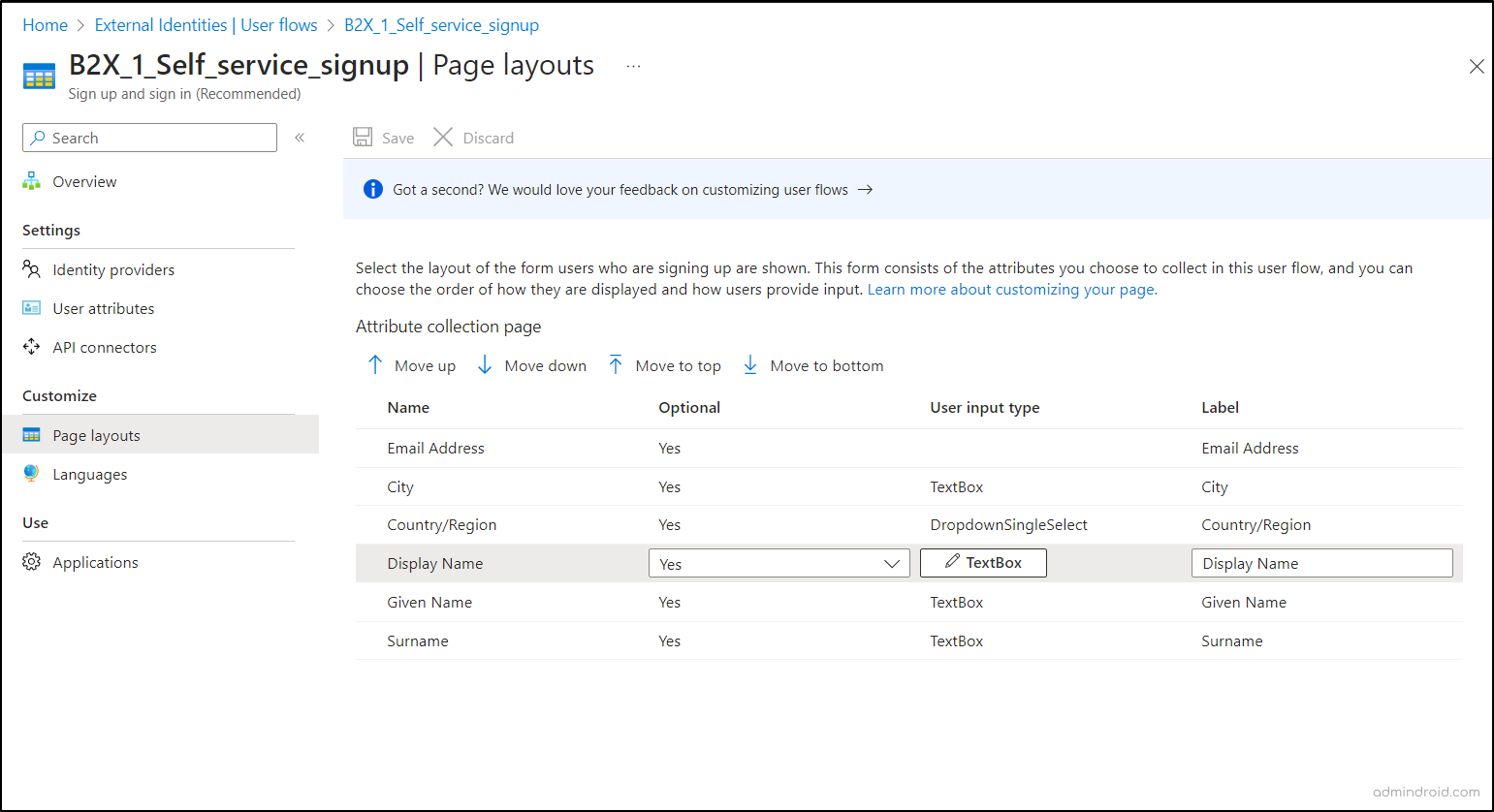The height and width of the screenshot is (812, 1494).
Task: Collapse the left navigation pane
Action: [x=300, y=138]
